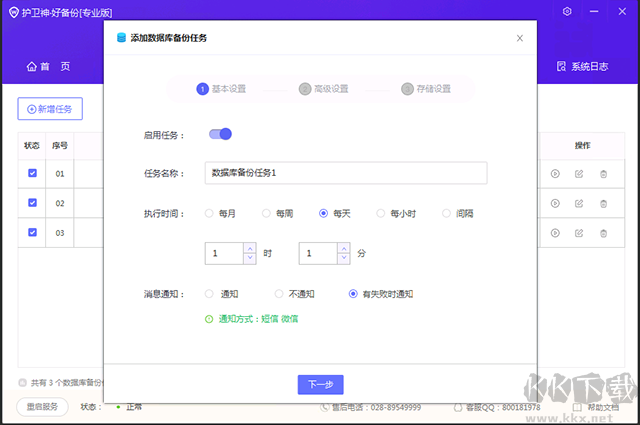Screen dimensions: 640x425
Task: Toggle the 启用任务 switch
Action: (x=220, y=134)
